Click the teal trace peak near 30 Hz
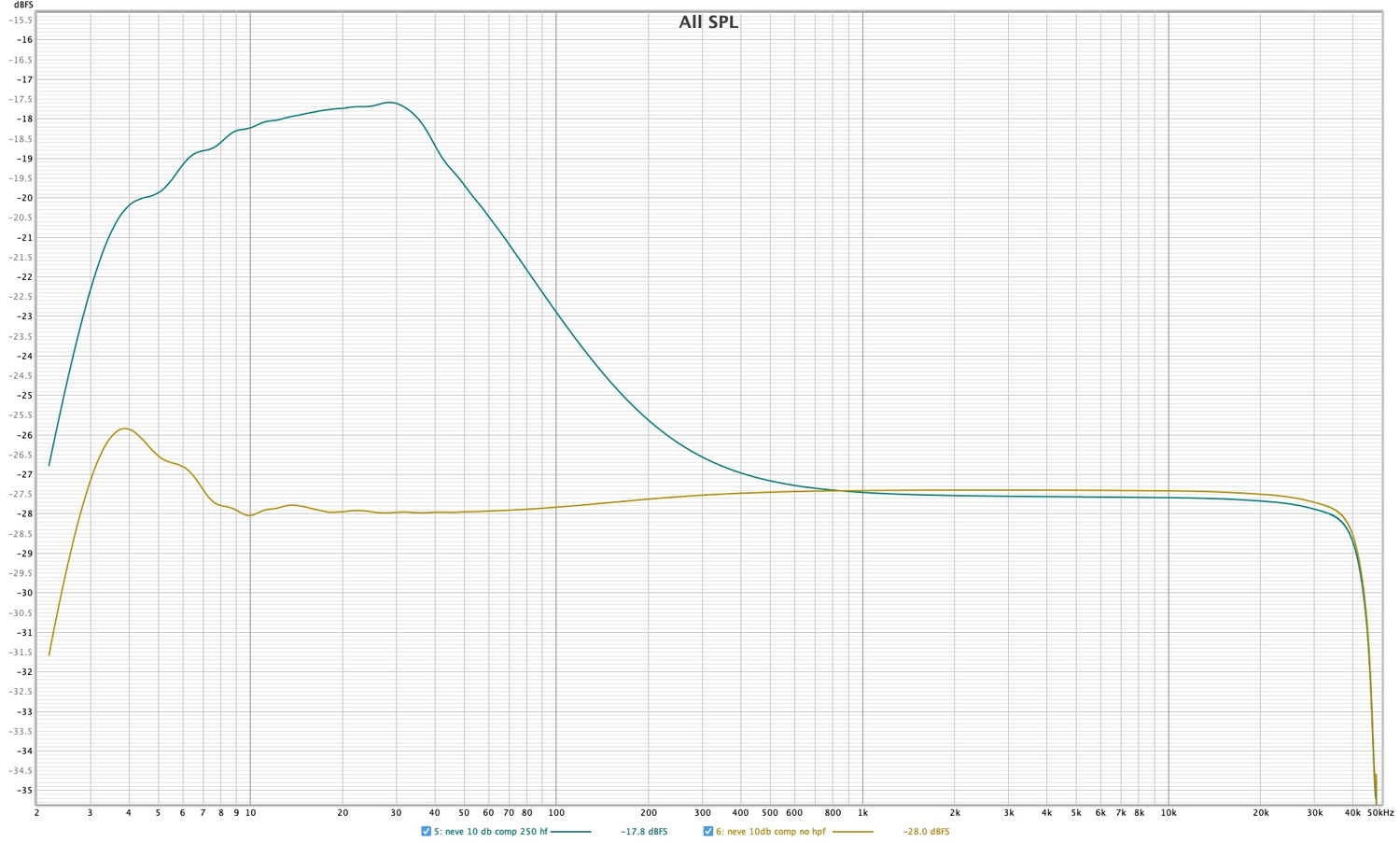Screen dimensions: 1400x843 point(390,103)
